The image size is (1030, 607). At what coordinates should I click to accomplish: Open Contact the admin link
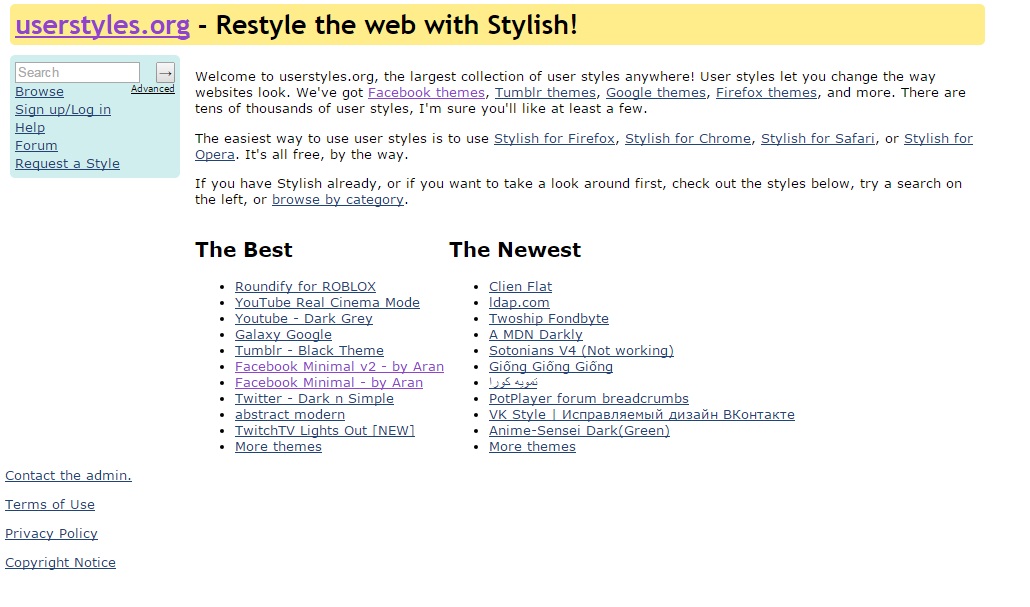tap(68, 475)
